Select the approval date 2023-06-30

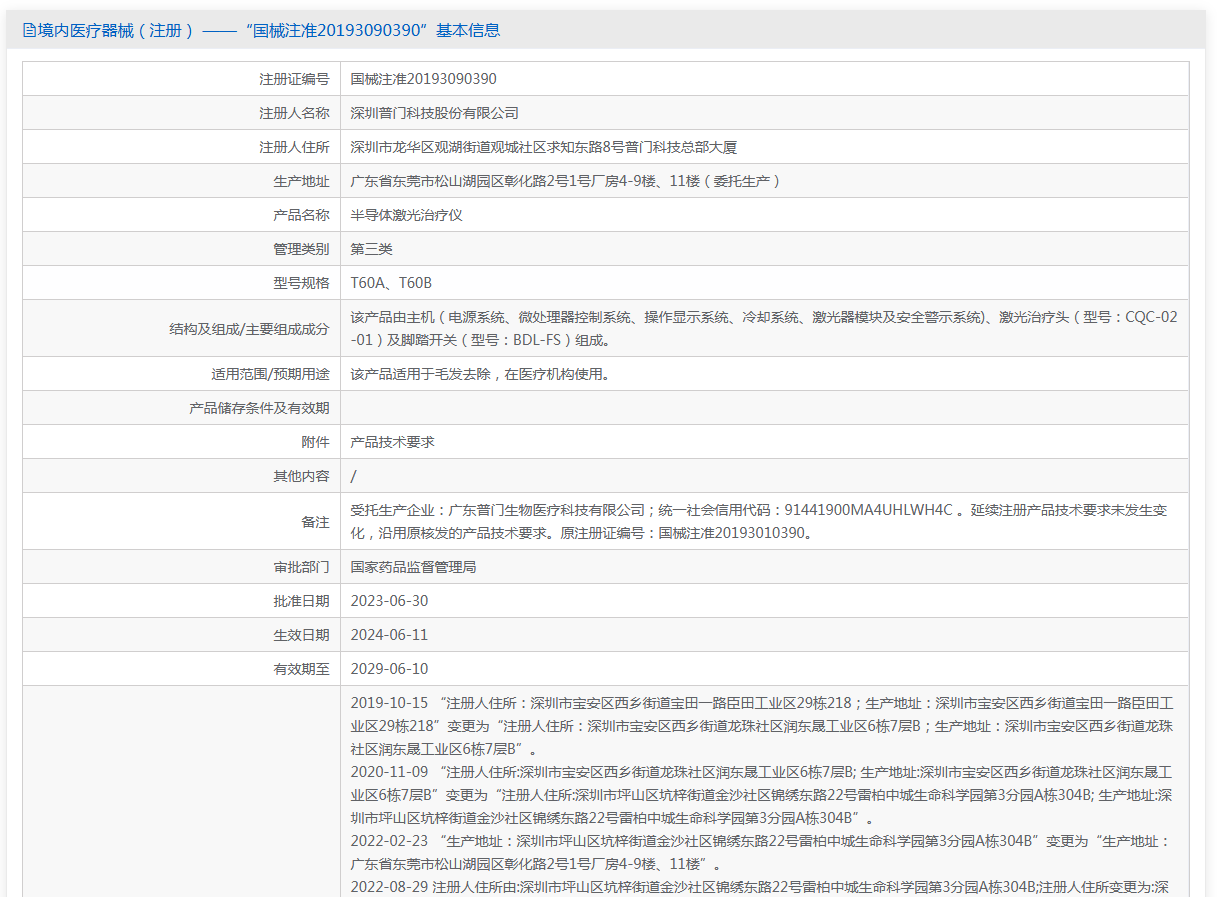[x=389, y=601]
